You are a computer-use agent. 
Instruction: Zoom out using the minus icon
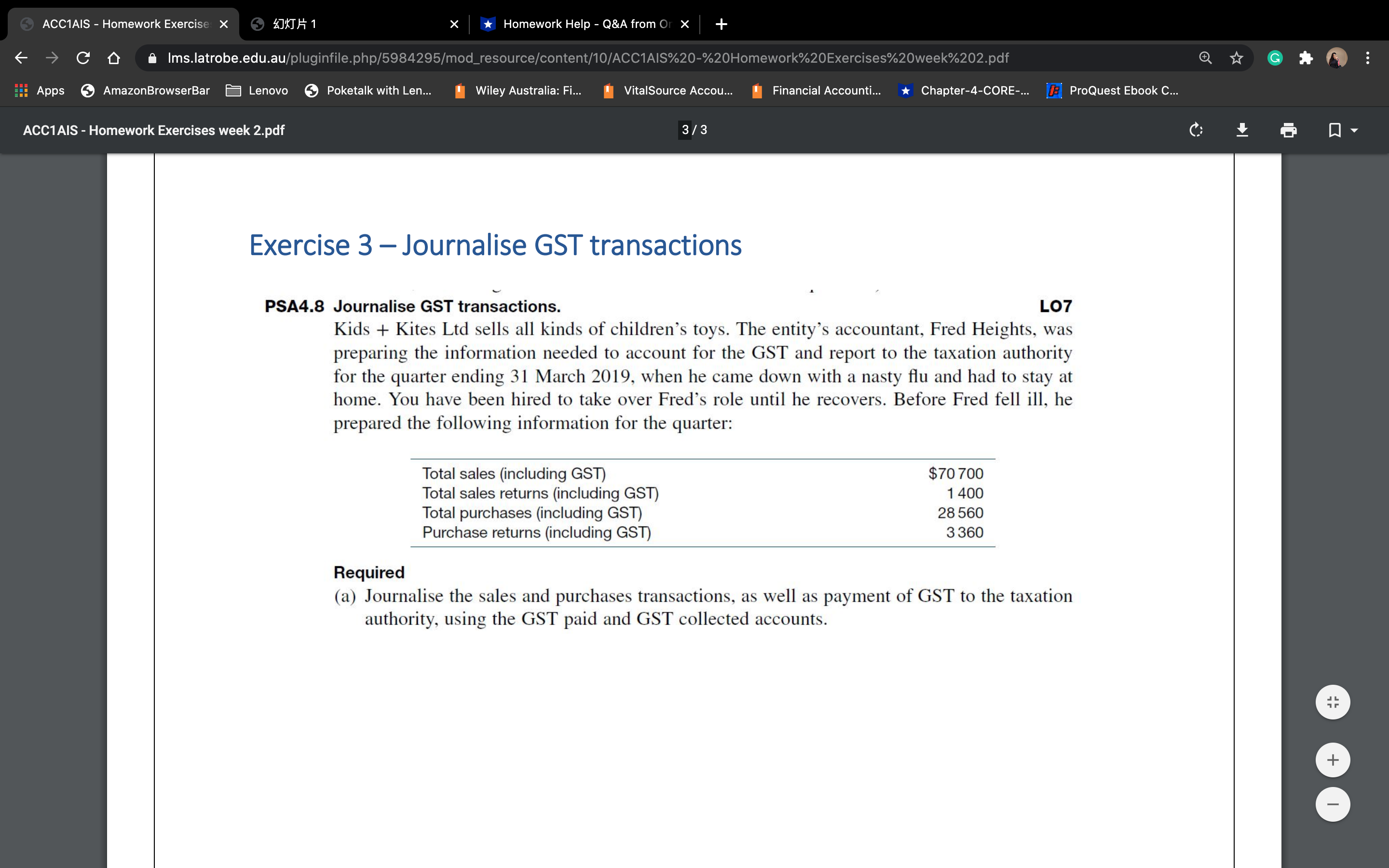click(x=1333, y=804)
